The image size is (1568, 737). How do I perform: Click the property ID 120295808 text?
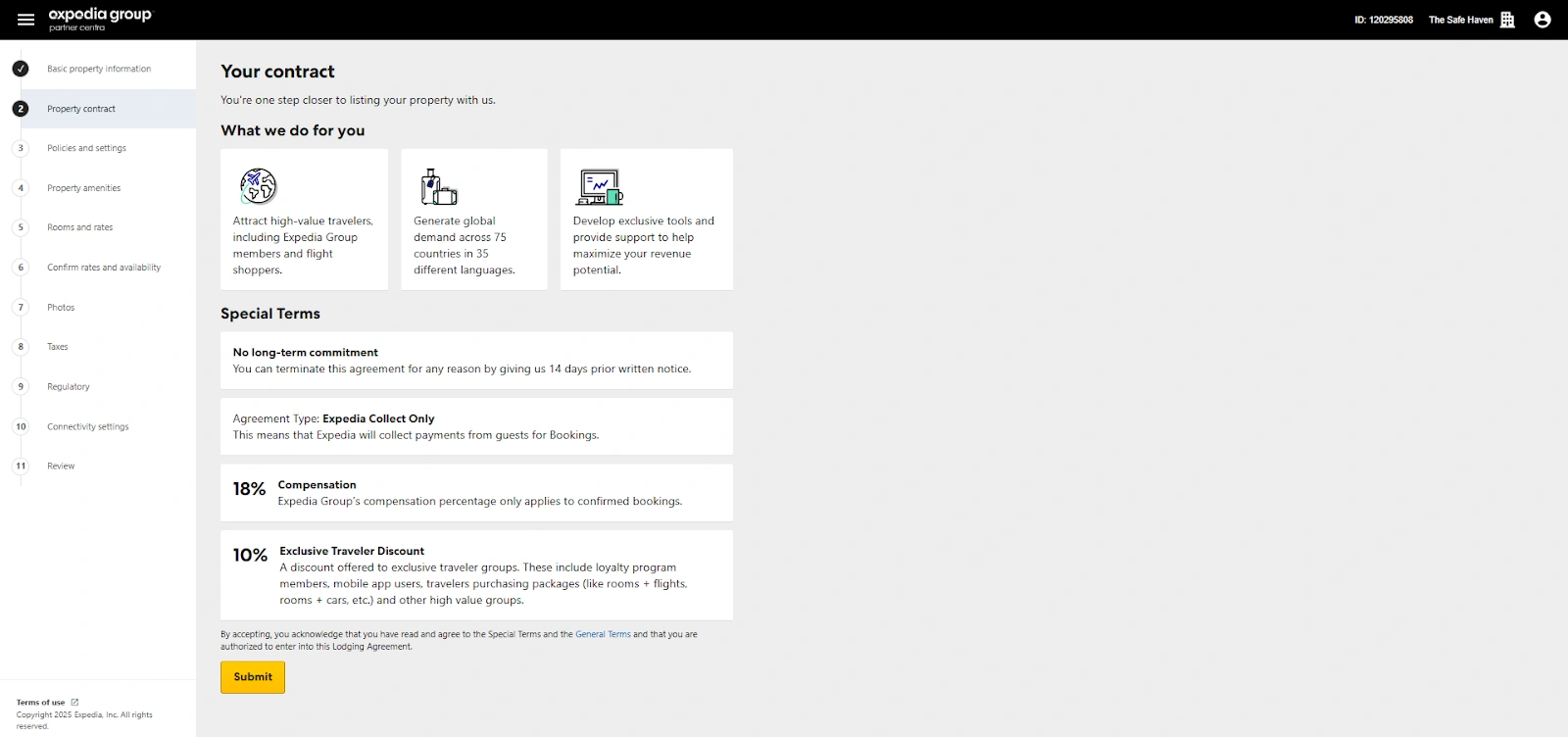1384,20
